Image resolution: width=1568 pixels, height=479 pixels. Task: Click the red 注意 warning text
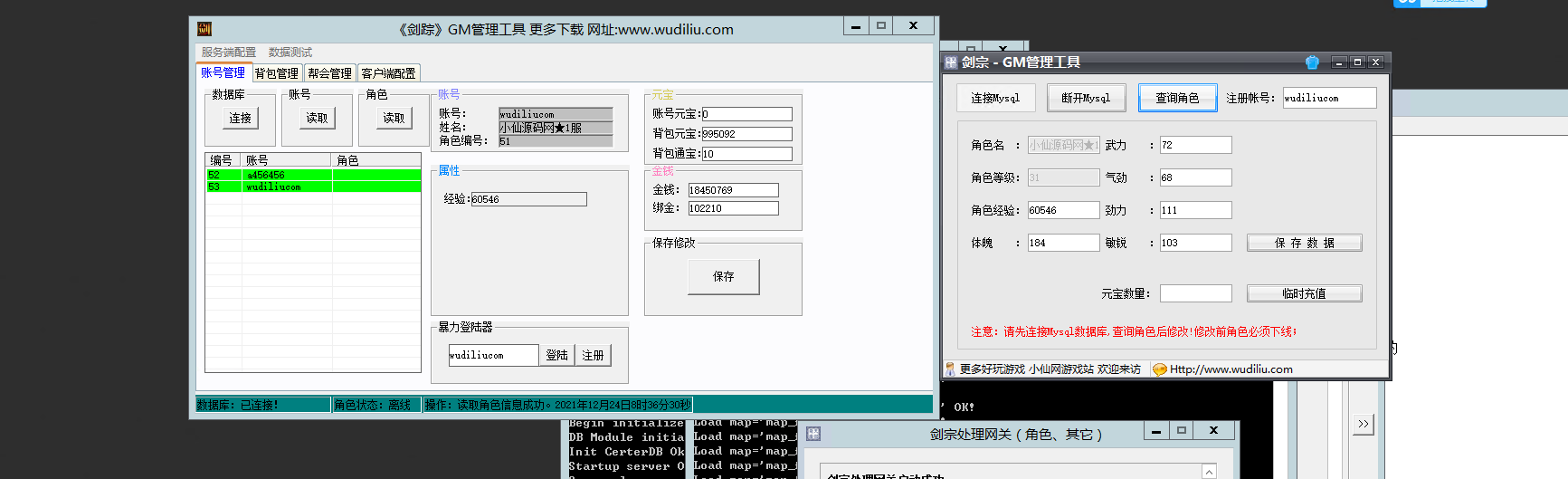pos(1134,332)
